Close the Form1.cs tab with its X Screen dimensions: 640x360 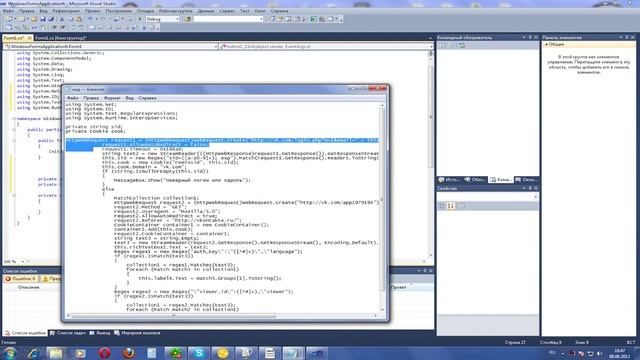(29, 38)
